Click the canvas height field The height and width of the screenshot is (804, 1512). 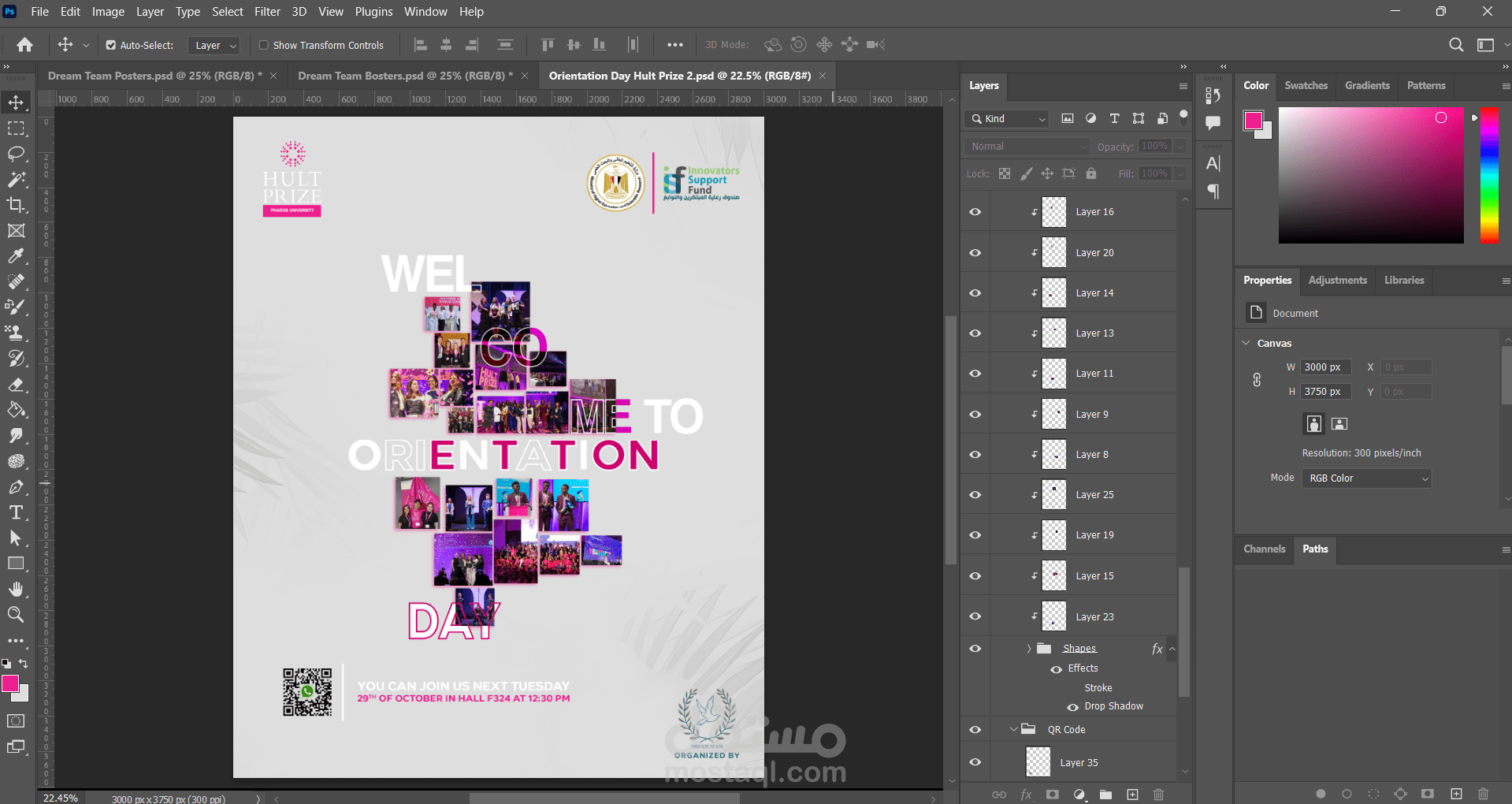(1326, 392)
